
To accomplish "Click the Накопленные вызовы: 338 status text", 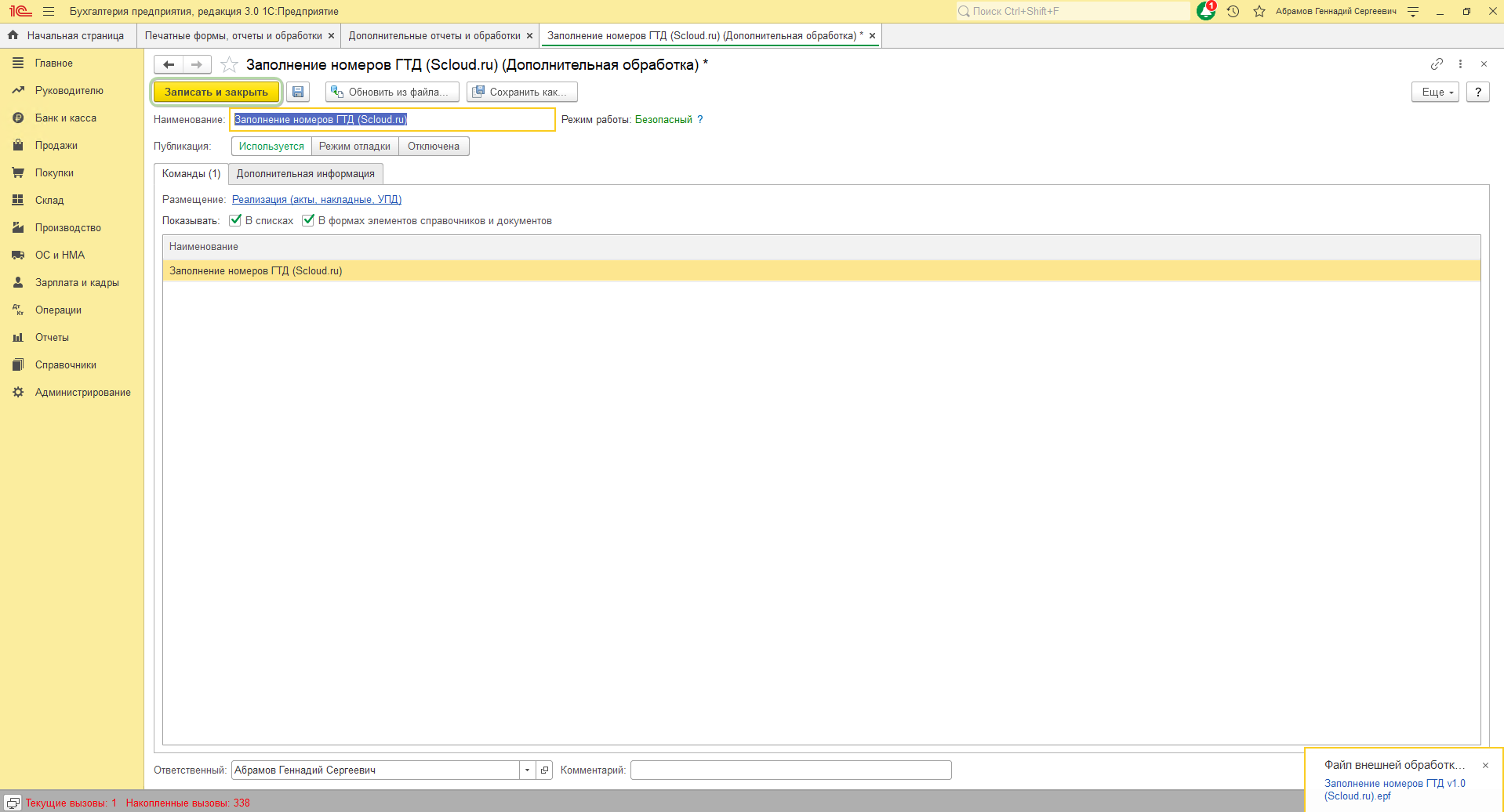I will (188, 803).
